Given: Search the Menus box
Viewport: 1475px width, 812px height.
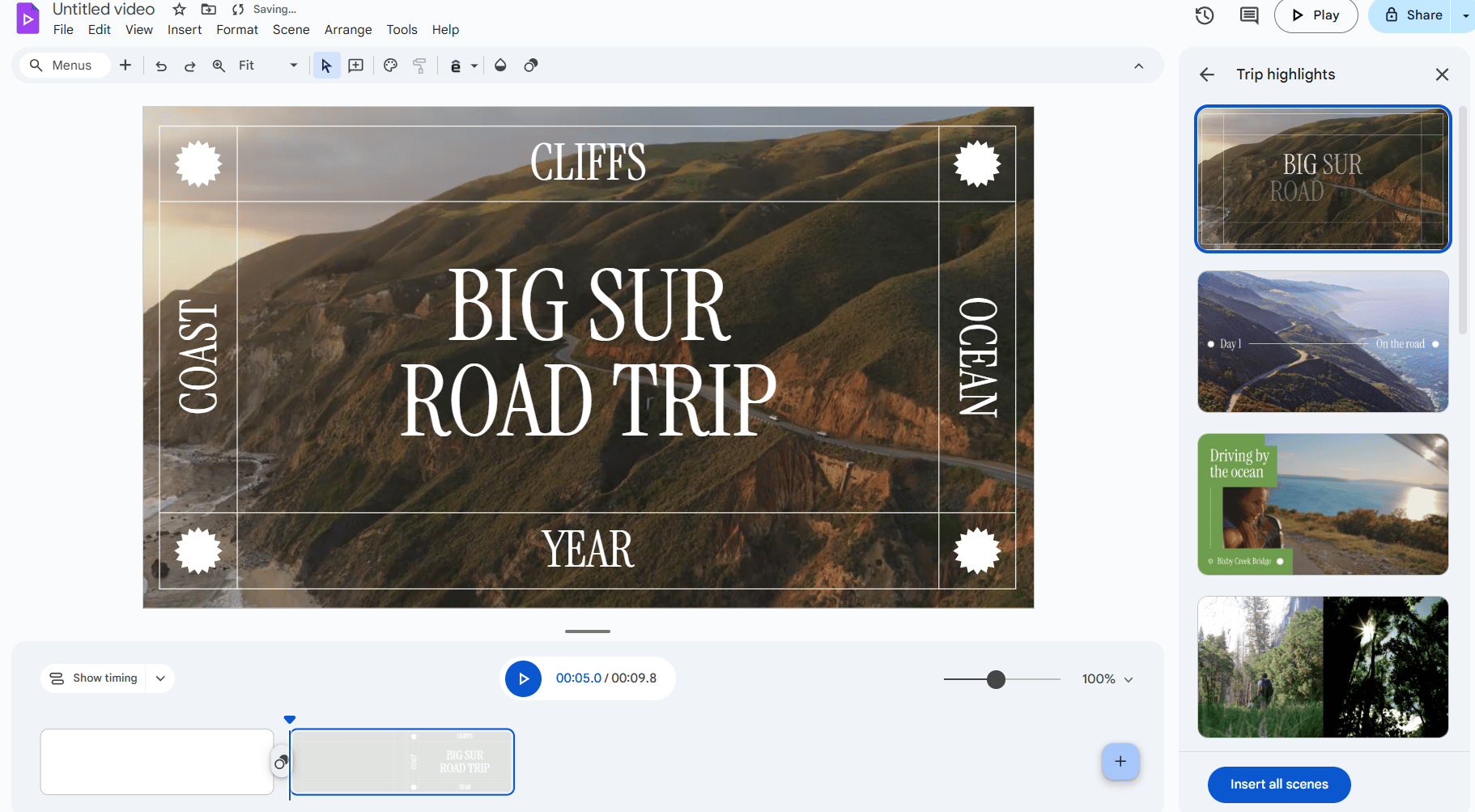Looking at the screenshot, I should coord(65,66).
